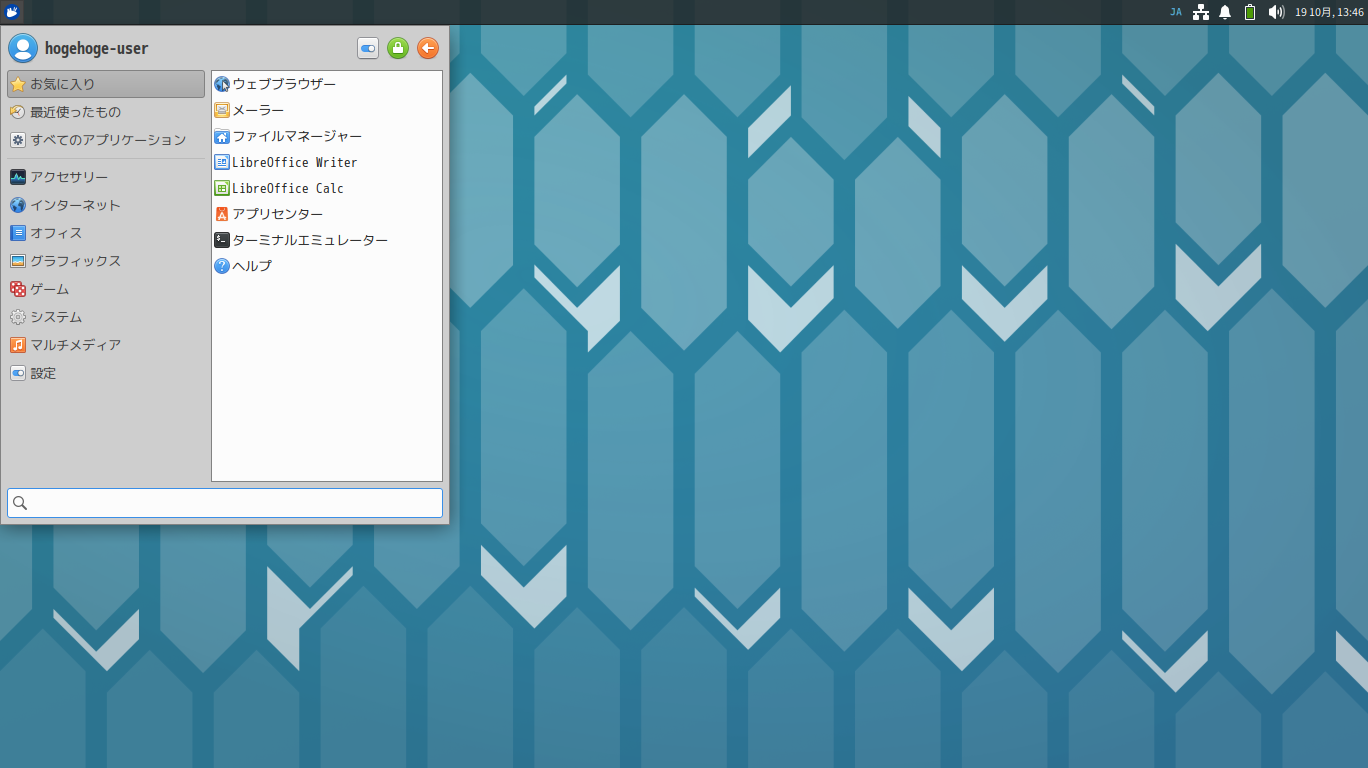Open メーラー mail application
Screen dimensions: 1368x768
coord(327,110)
